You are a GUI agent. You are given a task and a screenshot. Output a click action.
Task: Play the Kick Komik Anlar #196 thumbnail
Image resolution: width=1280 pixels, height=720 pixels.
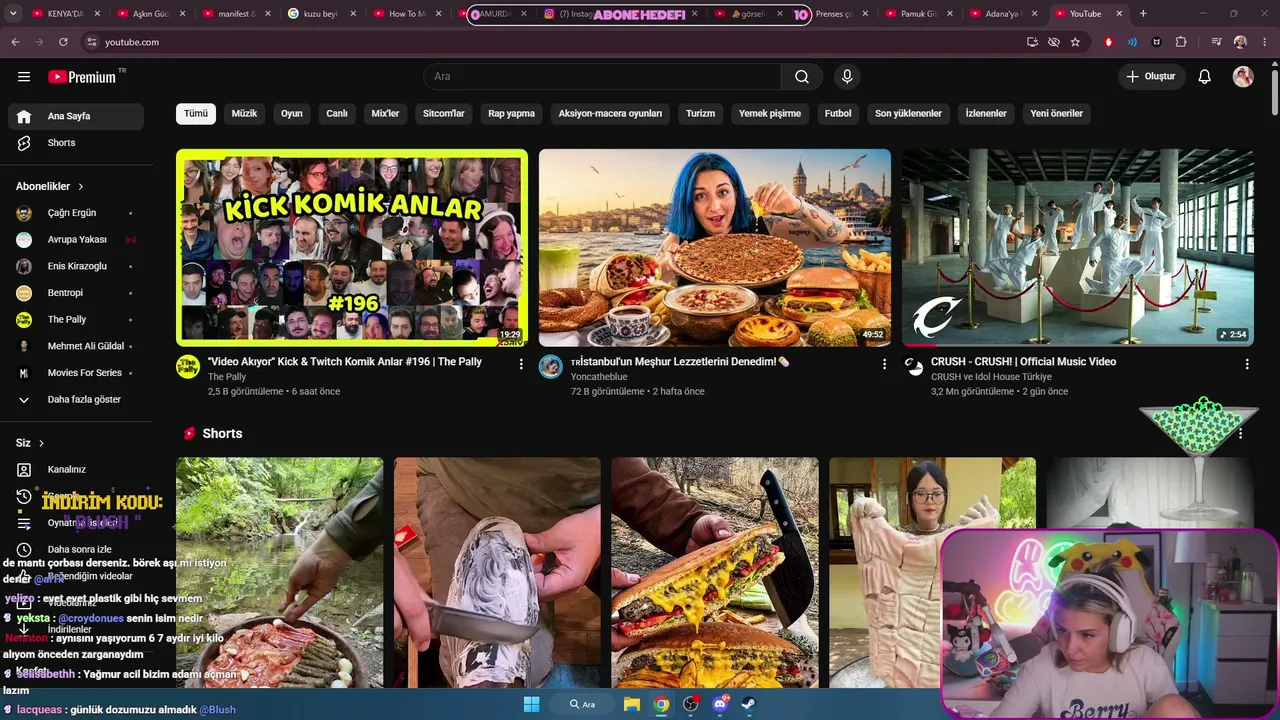352,248
